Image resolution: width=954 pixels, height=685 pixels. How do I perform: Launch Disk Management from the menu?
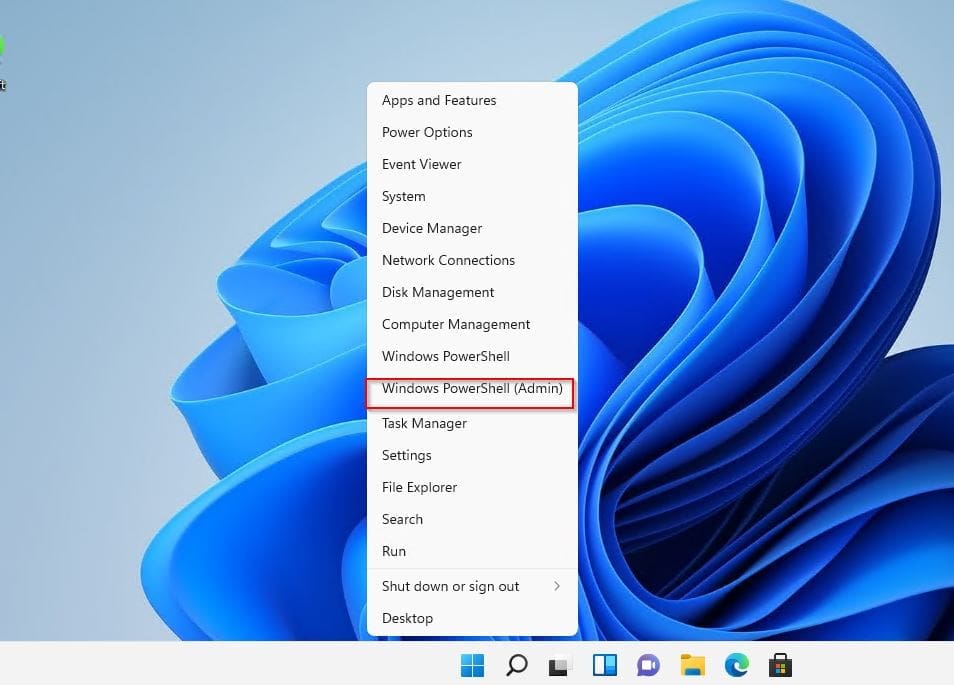438,292
